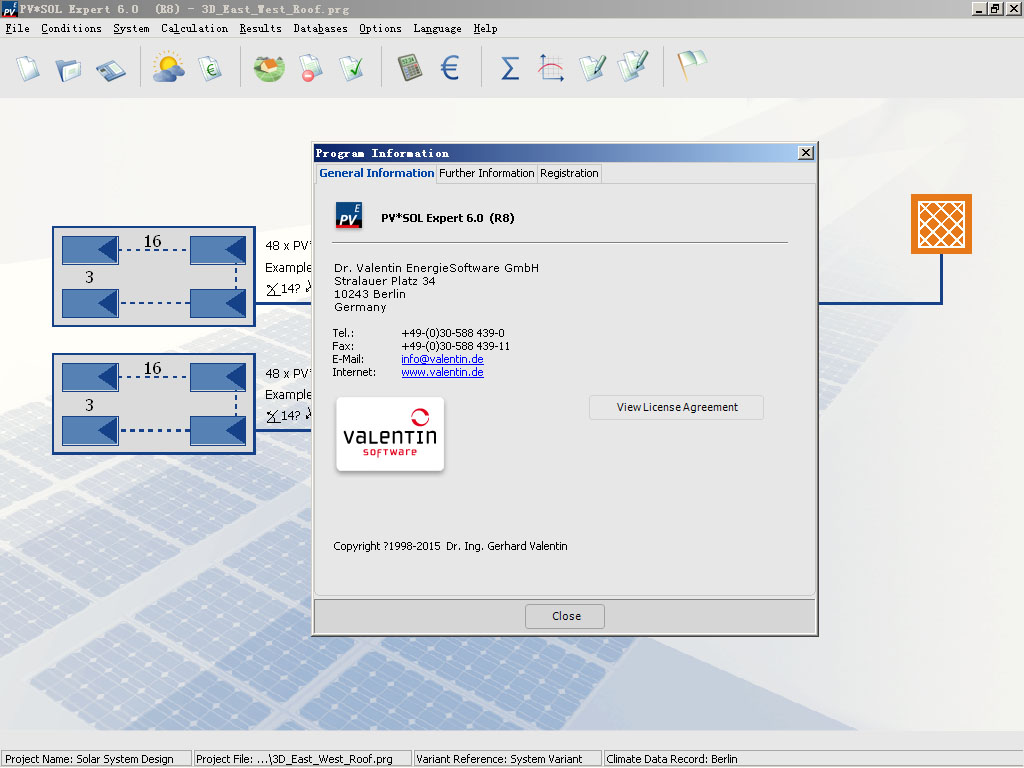Click the telephone number +49-(0)30-588 439-0
Image resolution: width=1024 pixels, height=768 pixels.
pyautogui.click(x=453, y=333)
